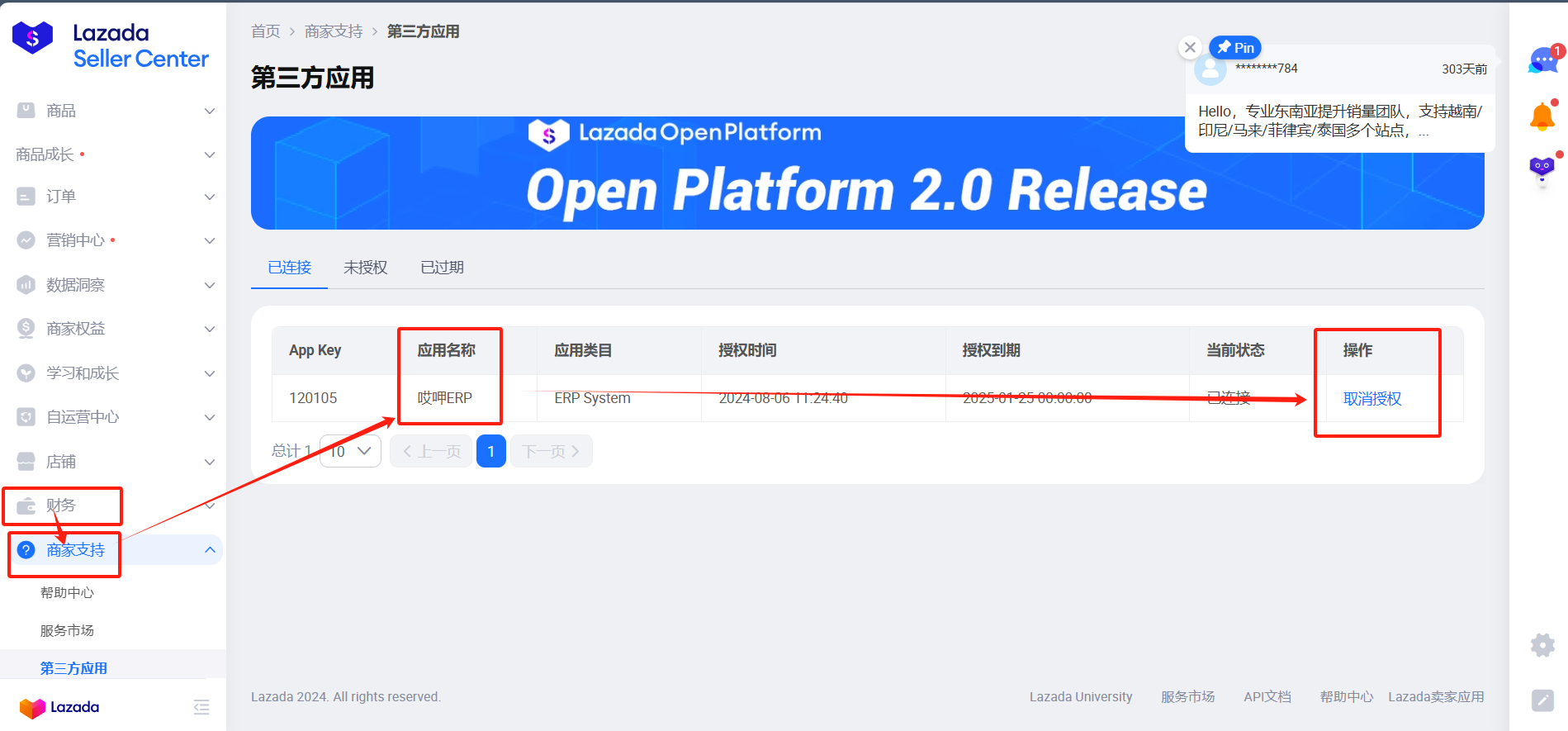Click the 自运营中心 sidebar icon
The image size is (1568, 731).
(x=26, y=417)
